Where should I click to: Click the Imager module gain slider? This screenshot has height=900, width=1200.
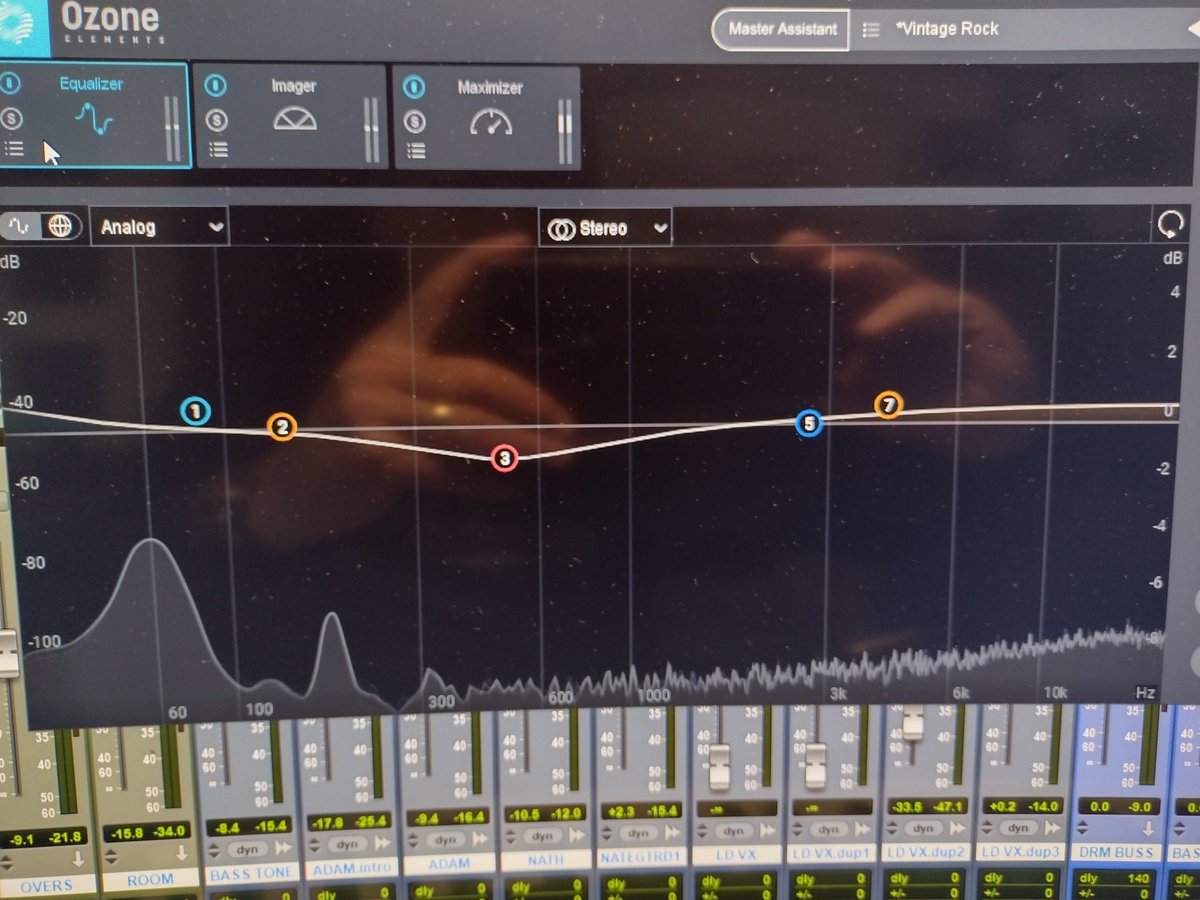(x=372, y=130)
